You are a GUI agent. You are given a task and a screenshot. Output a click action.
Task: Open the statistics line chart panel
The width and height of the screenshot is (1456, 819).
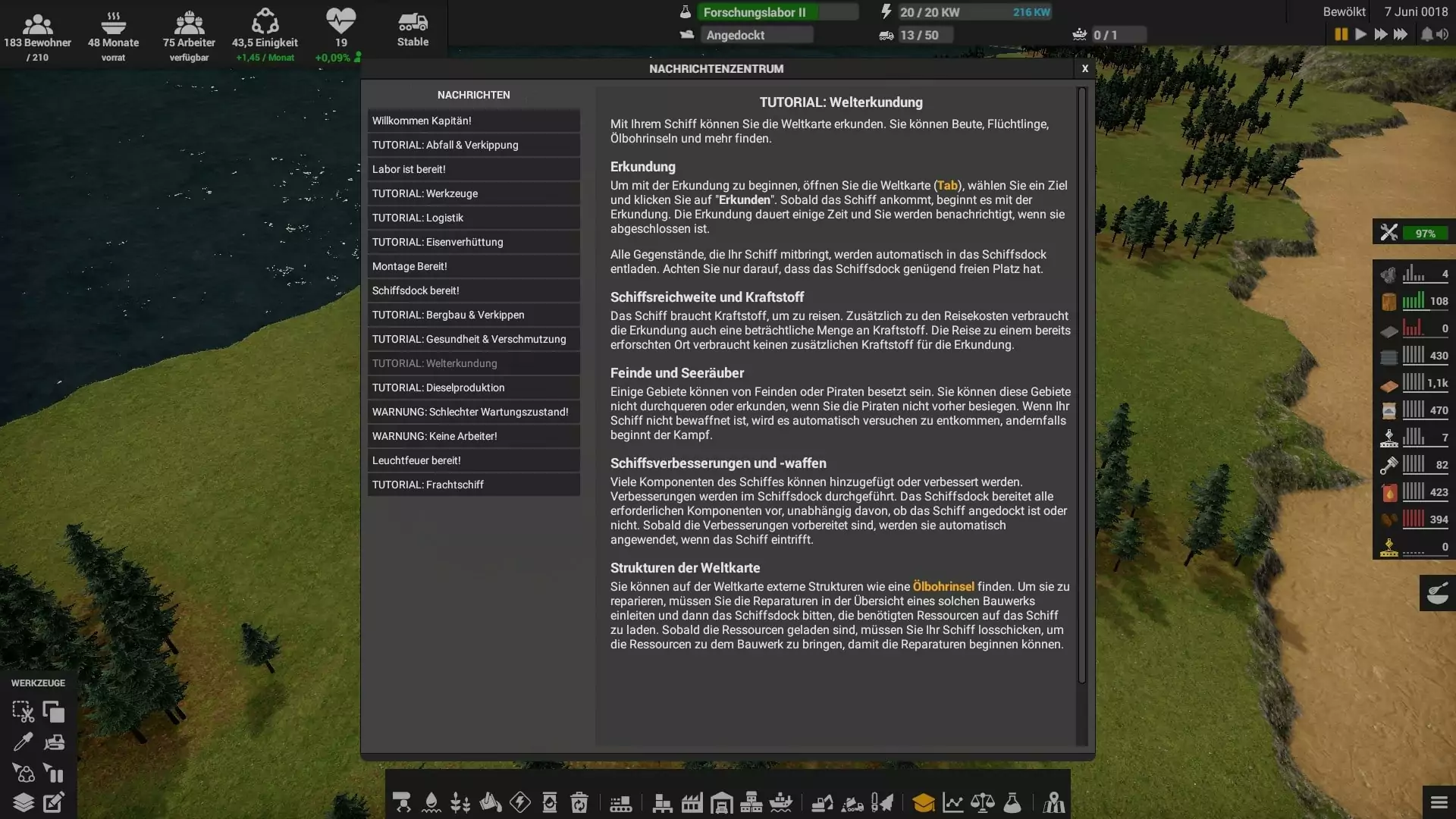click(x=953, y=802)
